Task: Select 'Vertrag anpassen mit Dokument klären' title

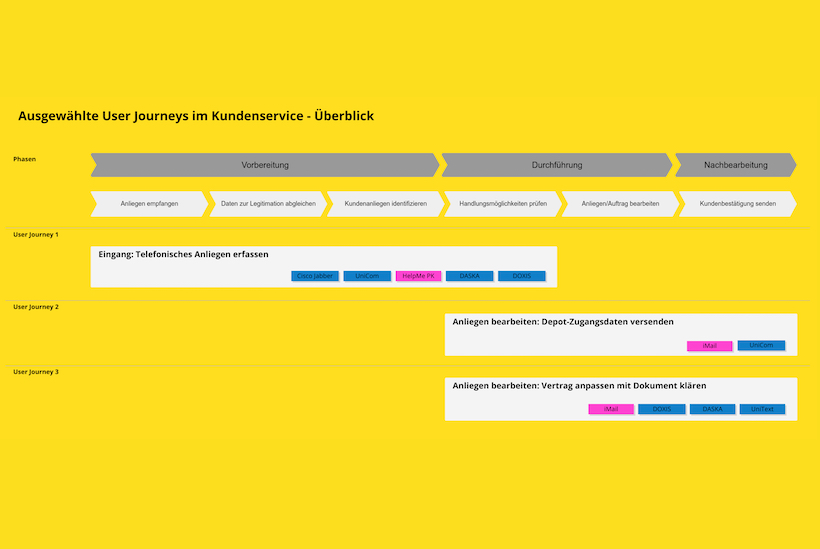Action: [x=579, y=385]
